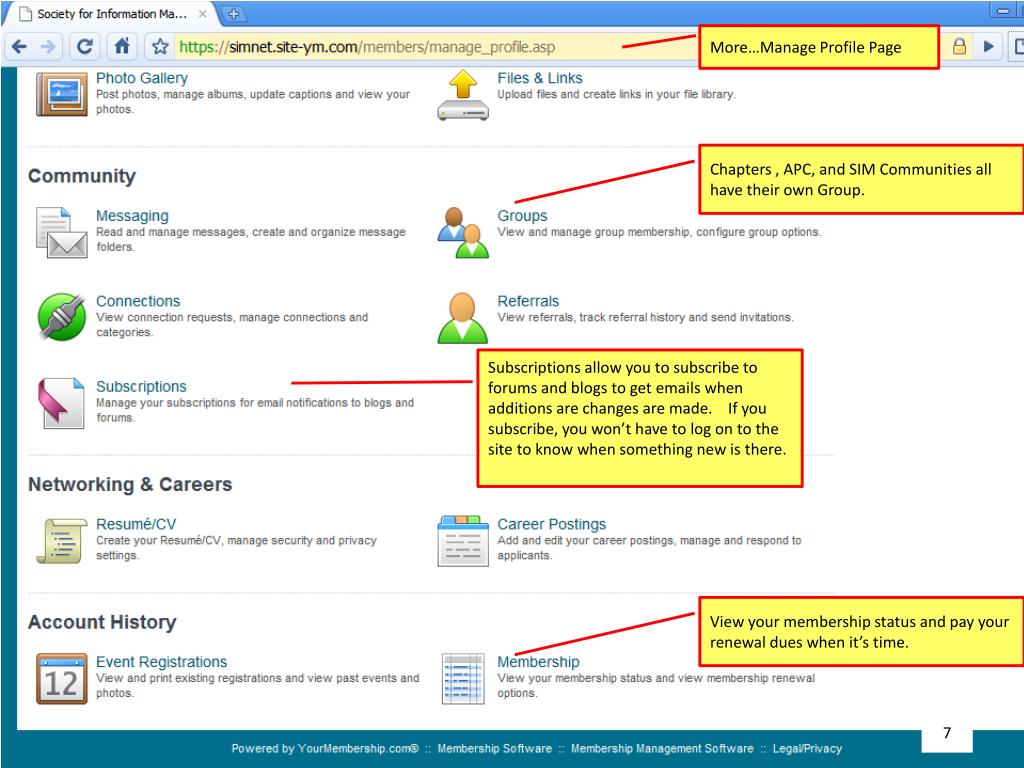Open the Career Postings link

tap(551, 524)
